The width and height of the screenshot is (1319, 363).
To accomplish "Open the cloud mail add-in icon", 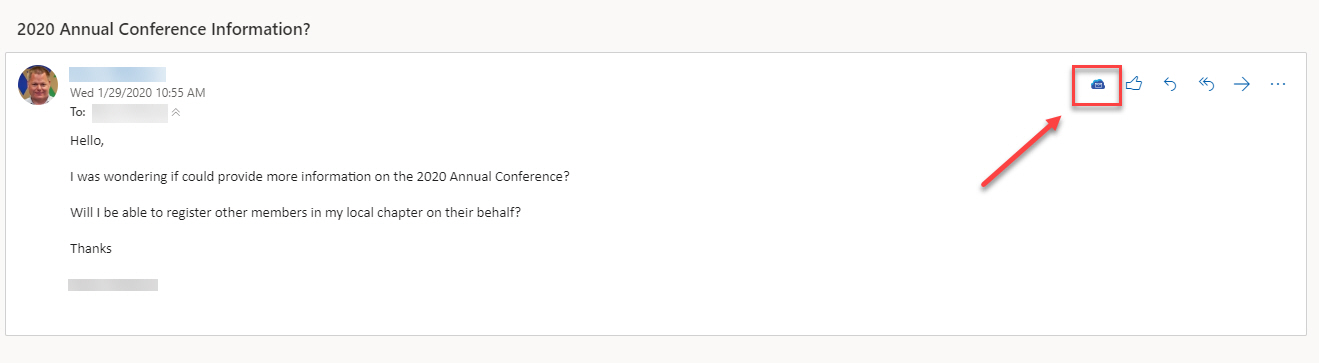I will 1097,85.
